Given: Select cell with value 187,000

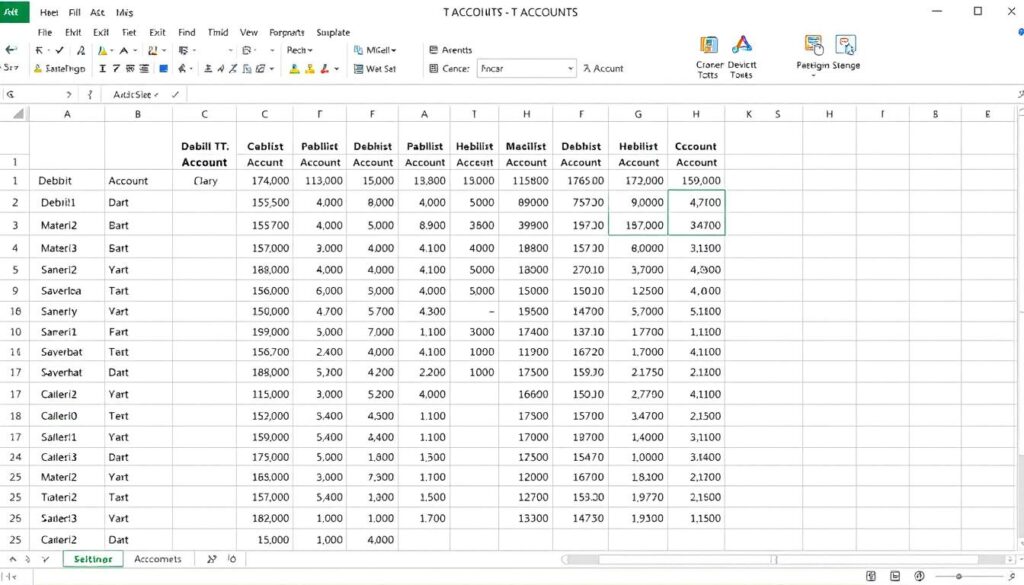Looking at the screenshot, I should [638, 225].
